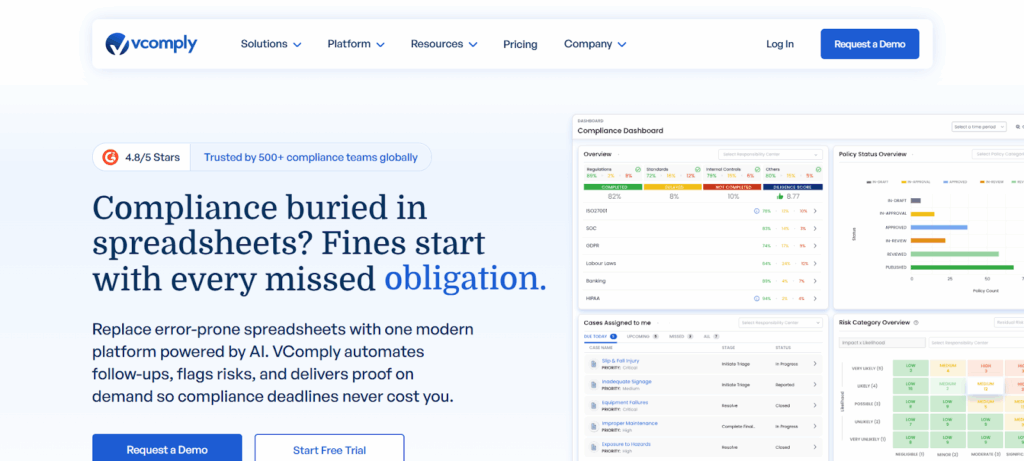Click the info icon beside ISO27001 percentages
Viewport: 1024px width, 461px height.
pos(756,211)
